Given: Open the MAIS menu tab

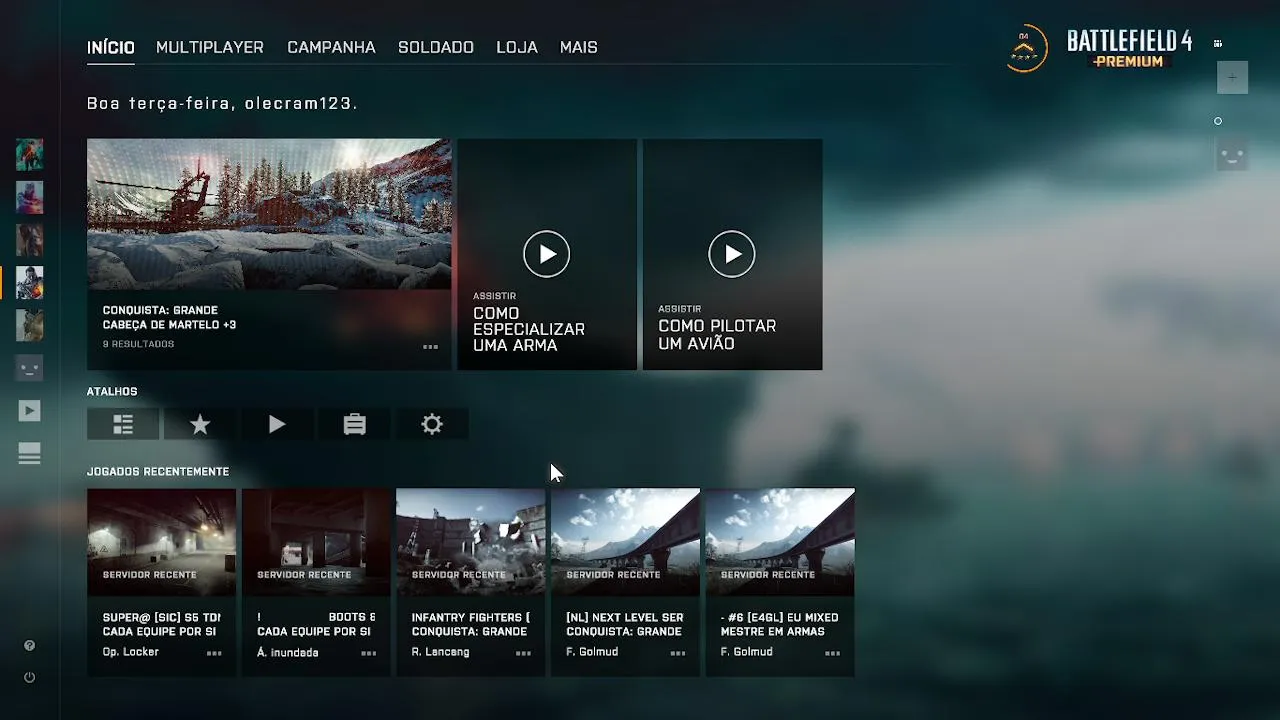Looking at the screenshot, I should 579,47.
